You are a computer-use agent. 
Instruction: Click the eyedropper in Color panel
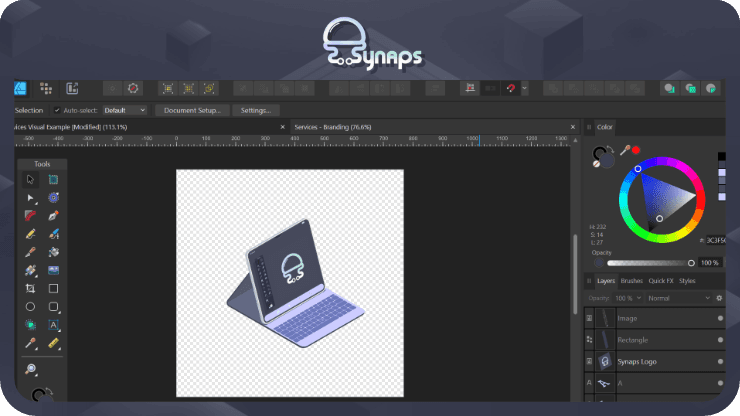pyautogui.click(x=625, y=150)
